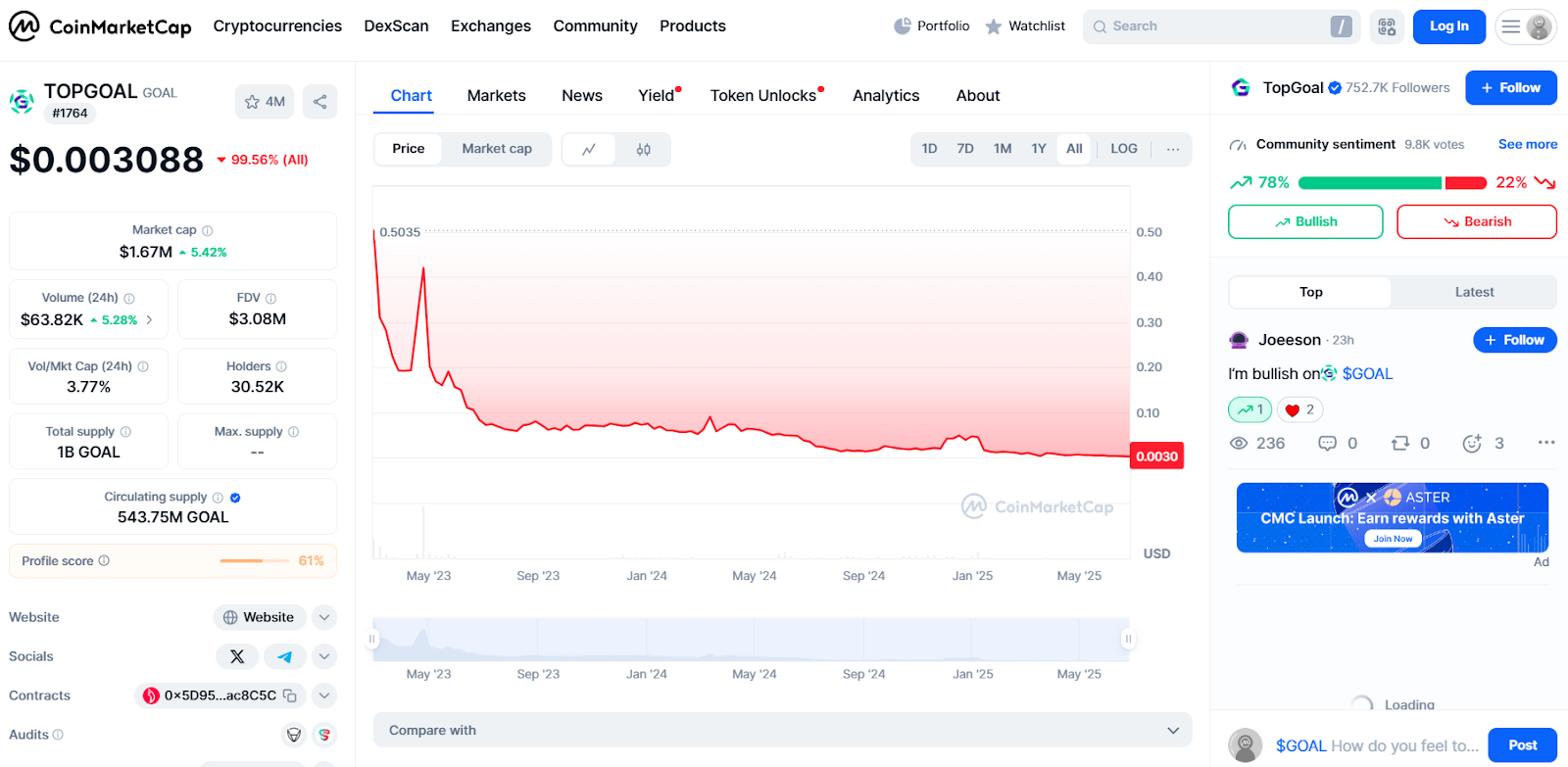The width and height of the screenshot is (1568, 767).
Task: Open the Token Unlocks tab
Action: (764, 95)
